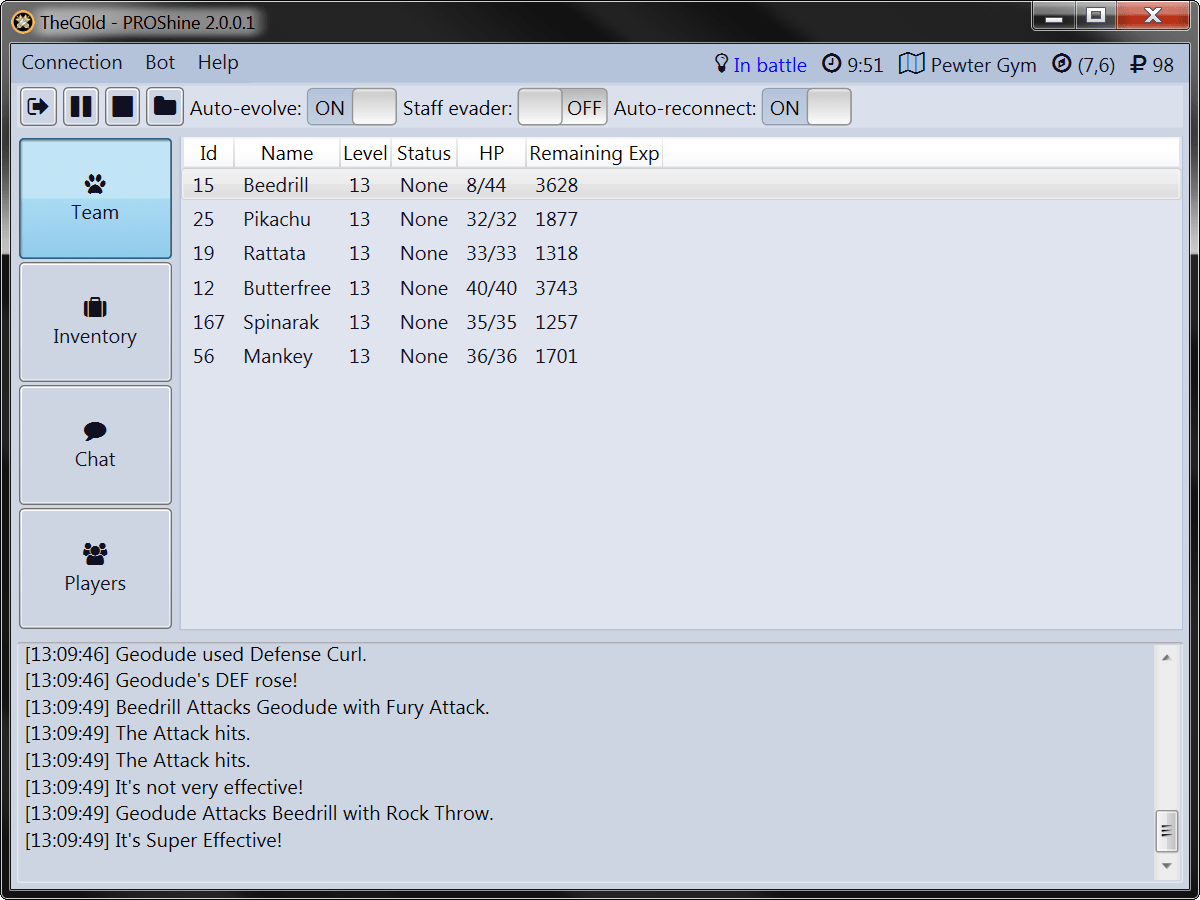
Task: Open a script via the folder icon
Action: click(x=164, y=107)
